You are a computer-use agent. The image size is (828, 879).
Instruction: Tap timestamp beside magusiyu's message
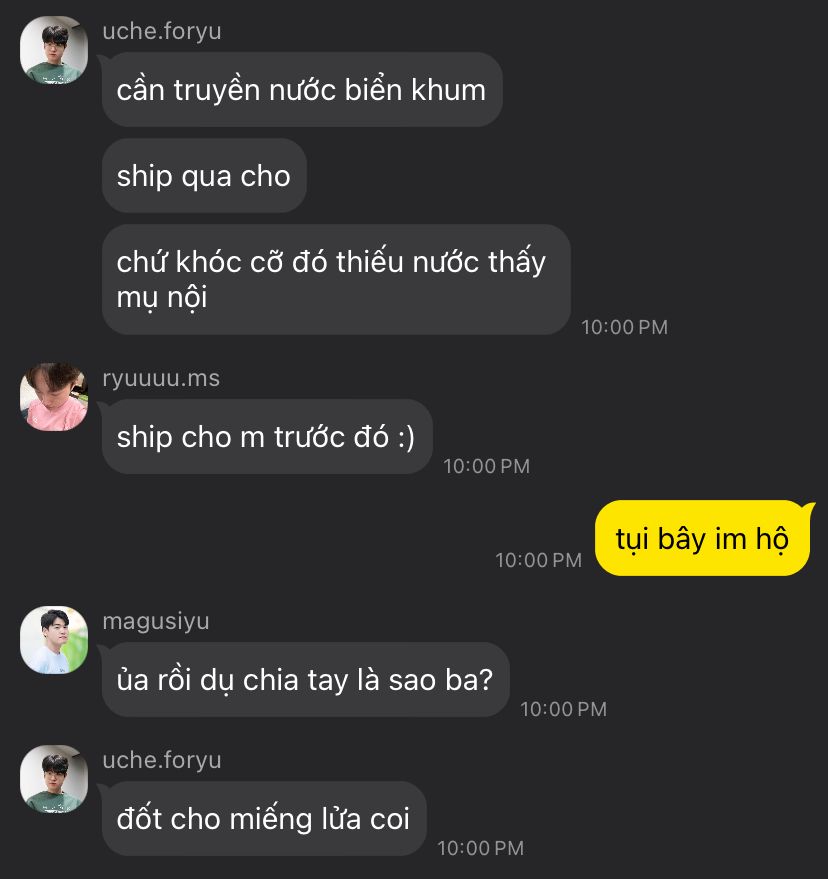coord(563,709)
